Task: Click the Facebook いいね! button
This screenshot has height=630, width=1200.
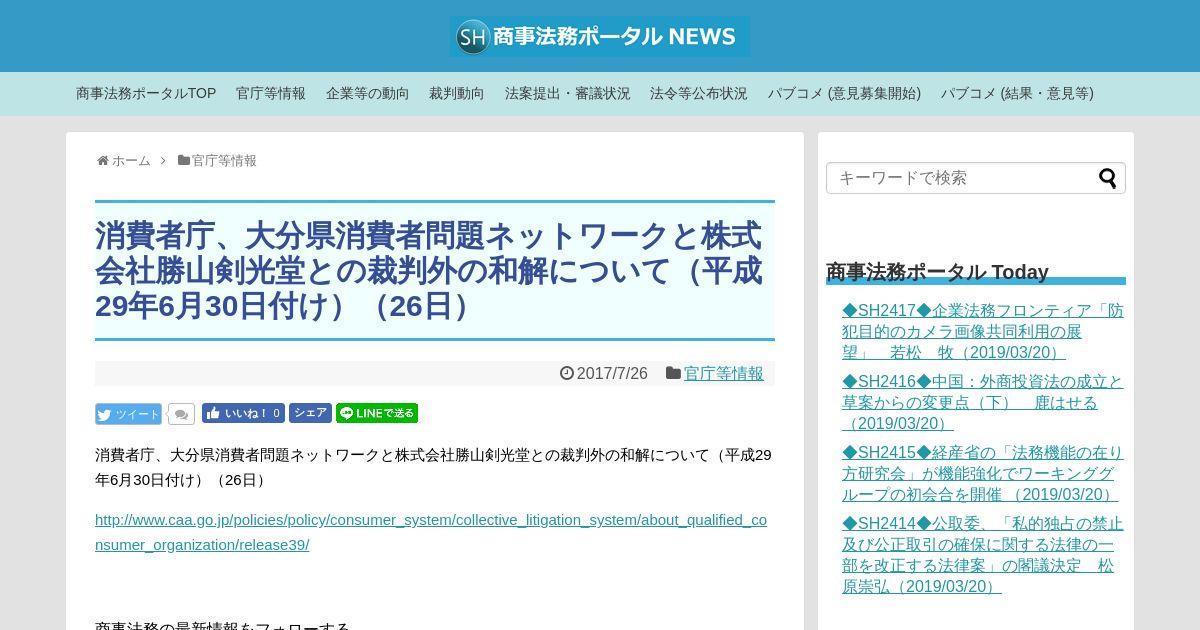Action: pyautogui.click(x=243, y=413)
